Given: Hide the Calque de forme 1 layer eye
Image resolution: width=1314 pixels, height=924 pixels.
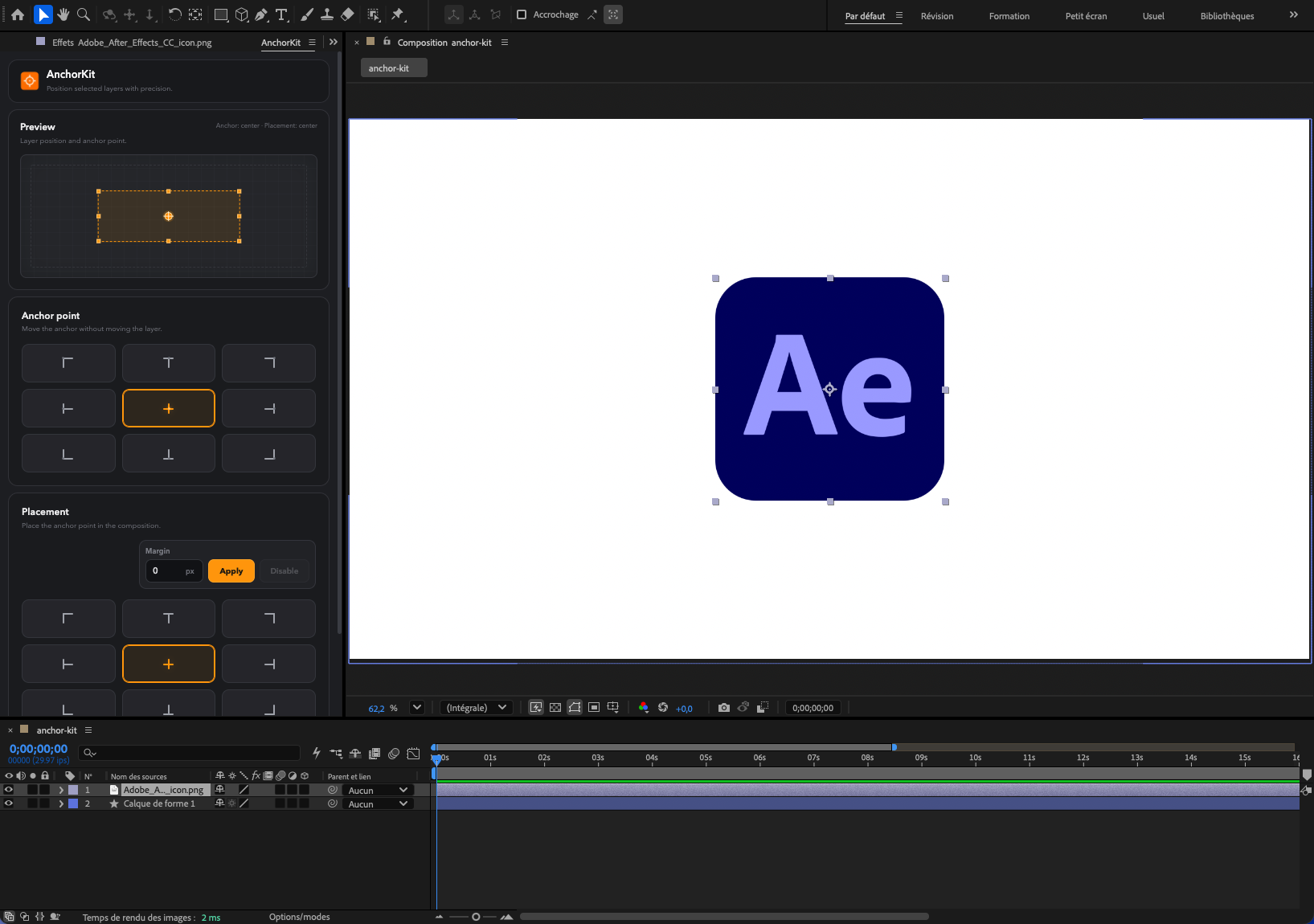Looking at the screenshot, I should pyautogui.click(x=9, y=803).
